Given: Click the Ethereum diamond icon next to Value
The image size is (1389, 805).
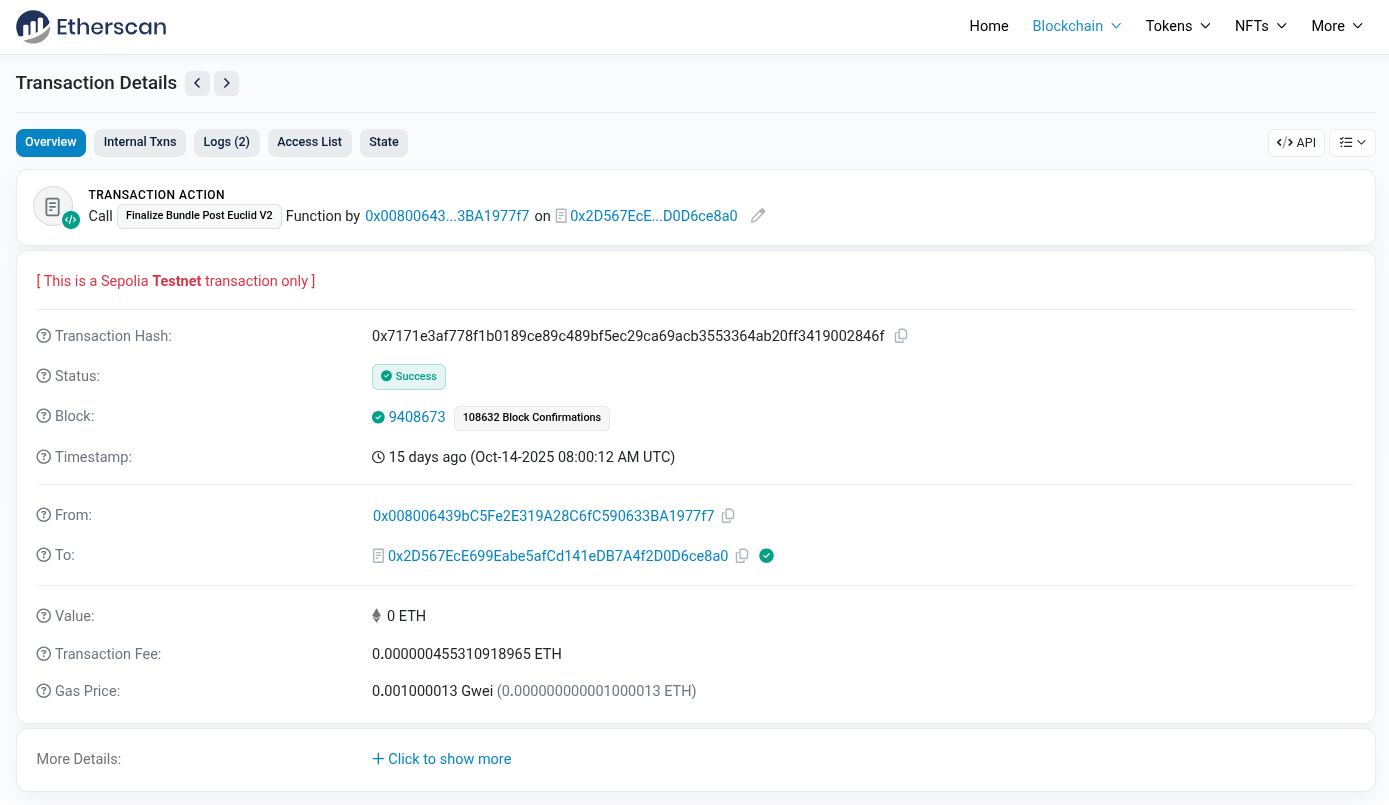Looking at the screenshot, I should tap(376, 615).
